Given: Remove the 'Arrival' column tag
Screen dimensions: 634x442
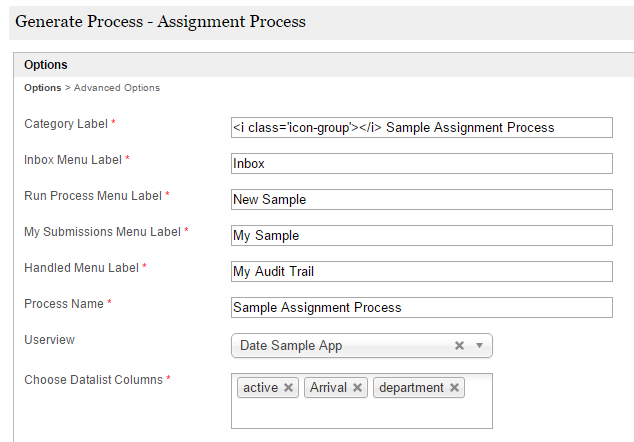Looking at the screenshot, I should (358, 388).
